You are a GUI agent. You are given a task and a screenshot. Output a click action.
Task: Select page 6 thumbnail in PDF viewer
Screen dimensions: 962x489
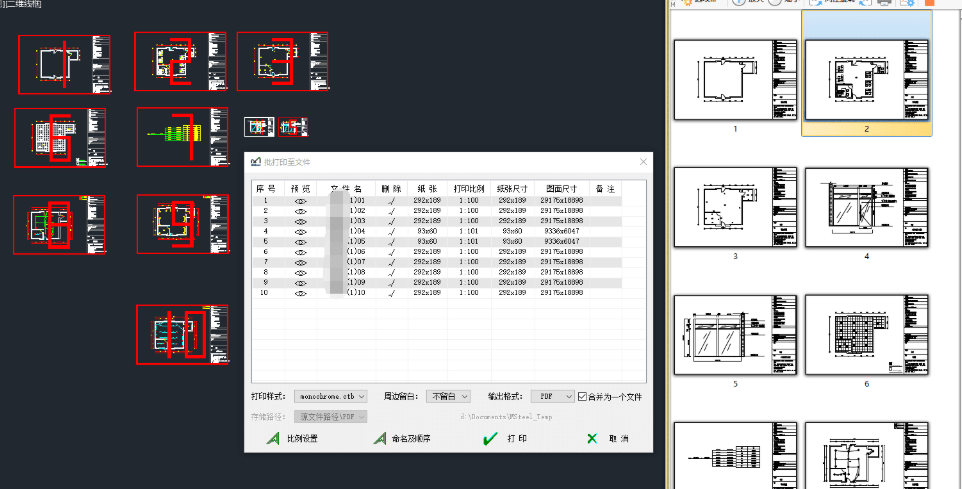866,335
